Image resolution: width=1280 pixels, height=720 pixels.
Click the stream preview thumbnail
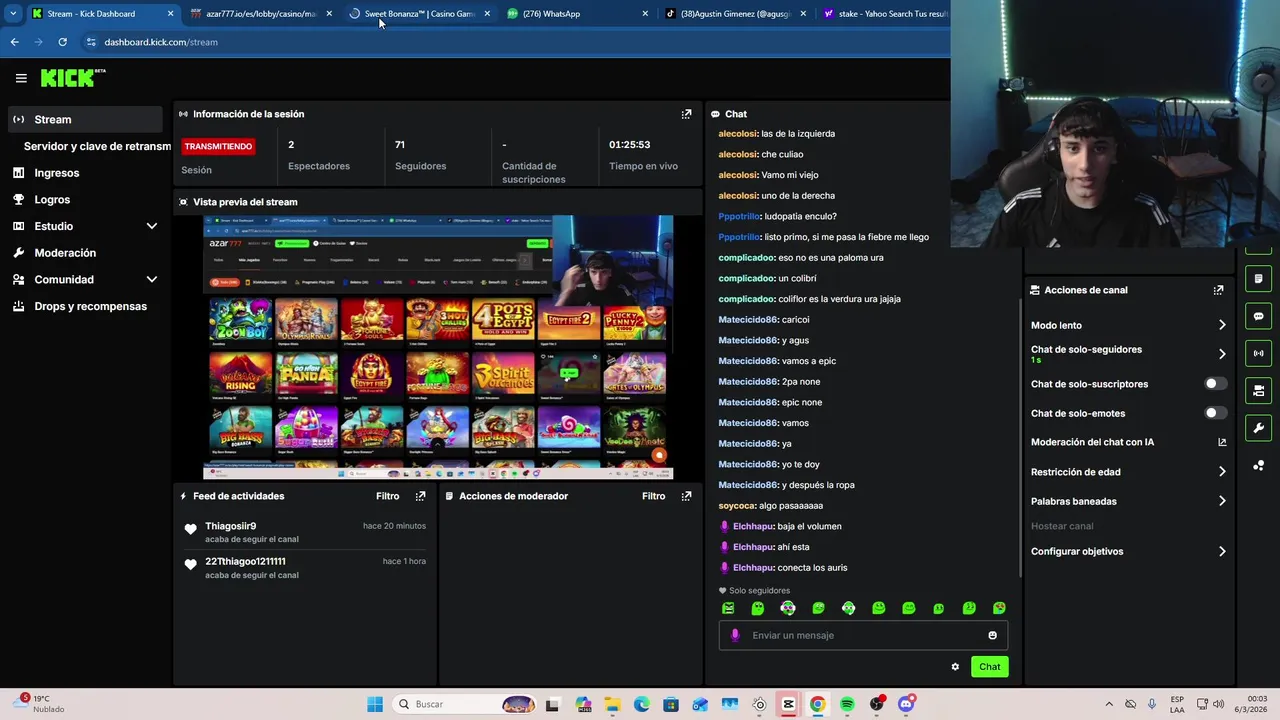[438, 347]
